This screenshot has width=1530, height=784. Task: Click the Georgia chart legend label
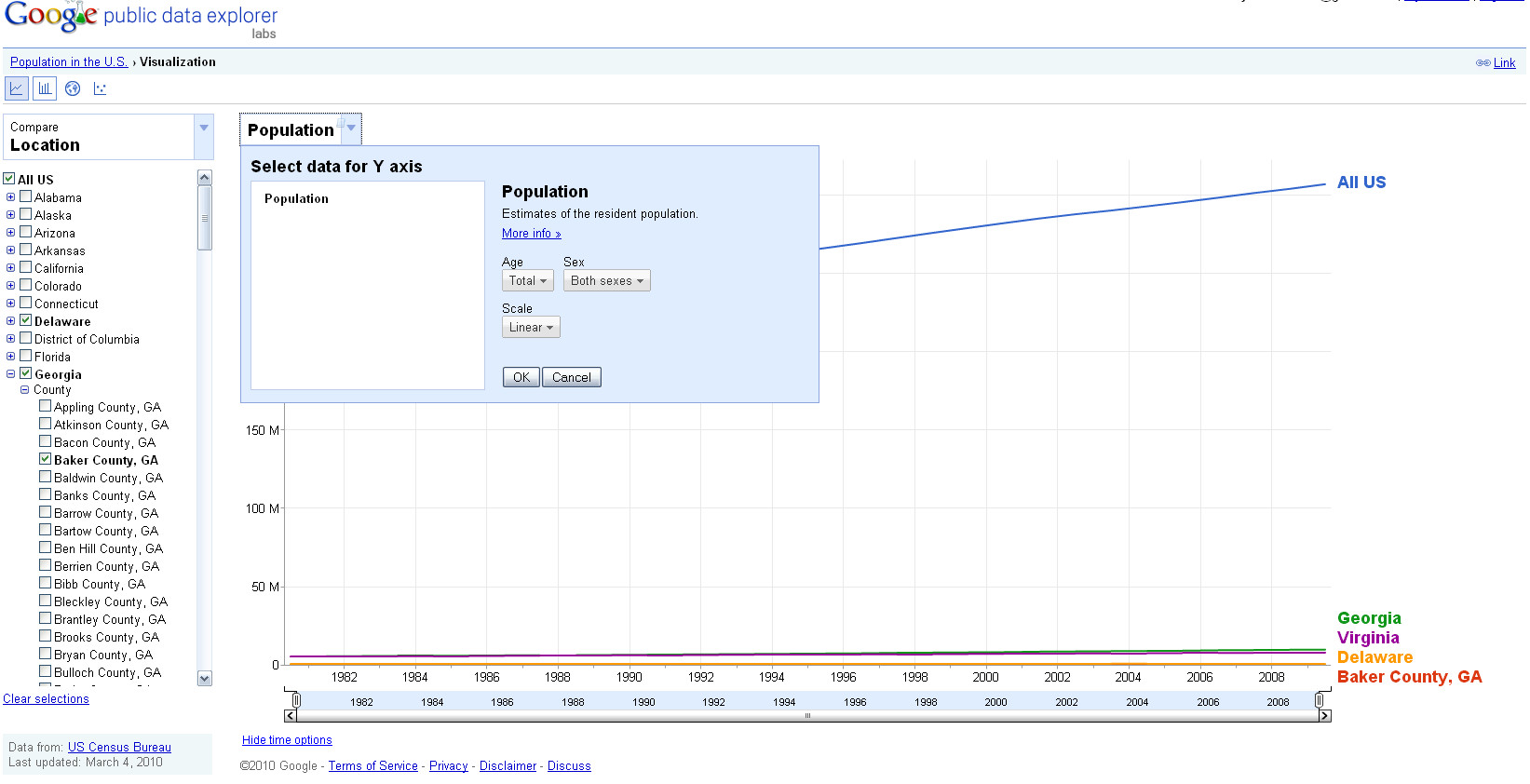(x=1369, y=618)
